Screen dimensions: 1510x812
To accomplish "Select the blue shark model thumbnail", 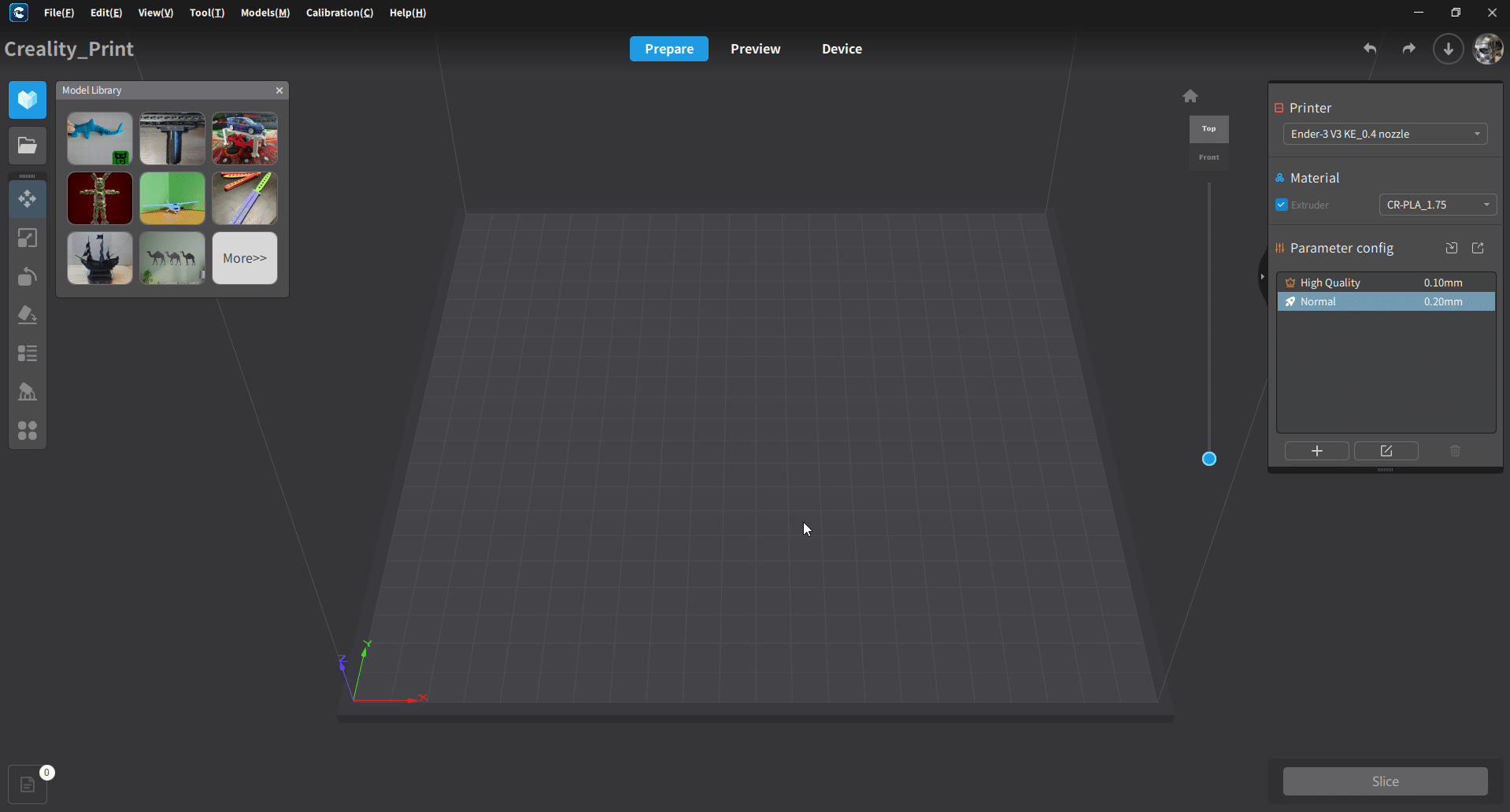I will (100, 138).
